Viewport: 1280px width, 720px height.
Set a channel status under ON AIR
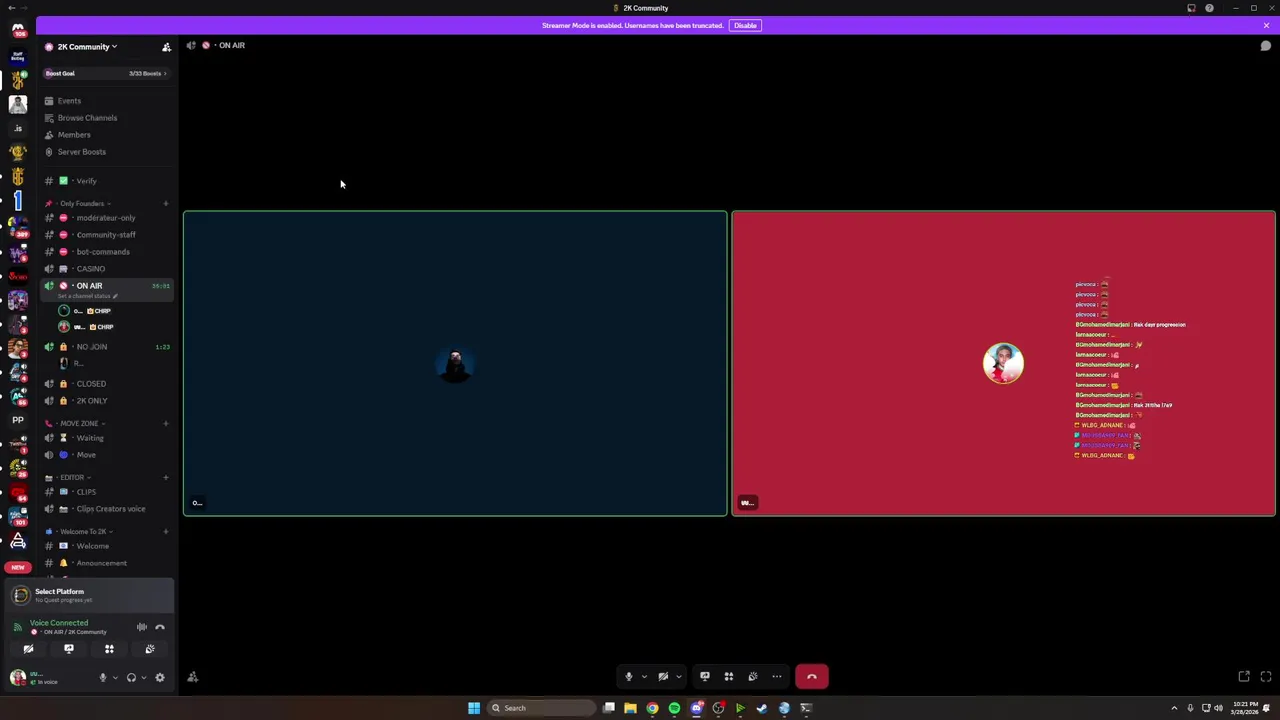(x=89, y=296)
